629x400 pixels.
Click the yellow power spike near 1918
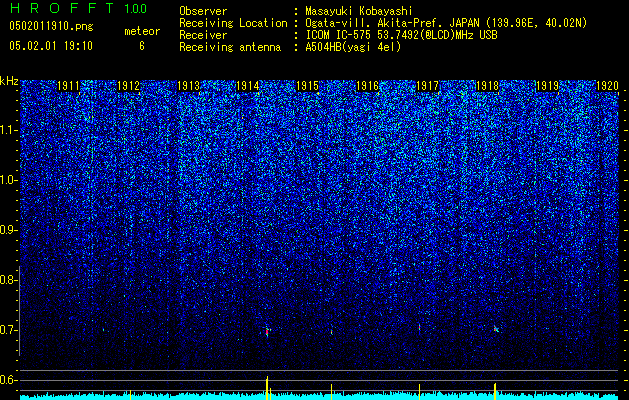click(x=495, y=391)
